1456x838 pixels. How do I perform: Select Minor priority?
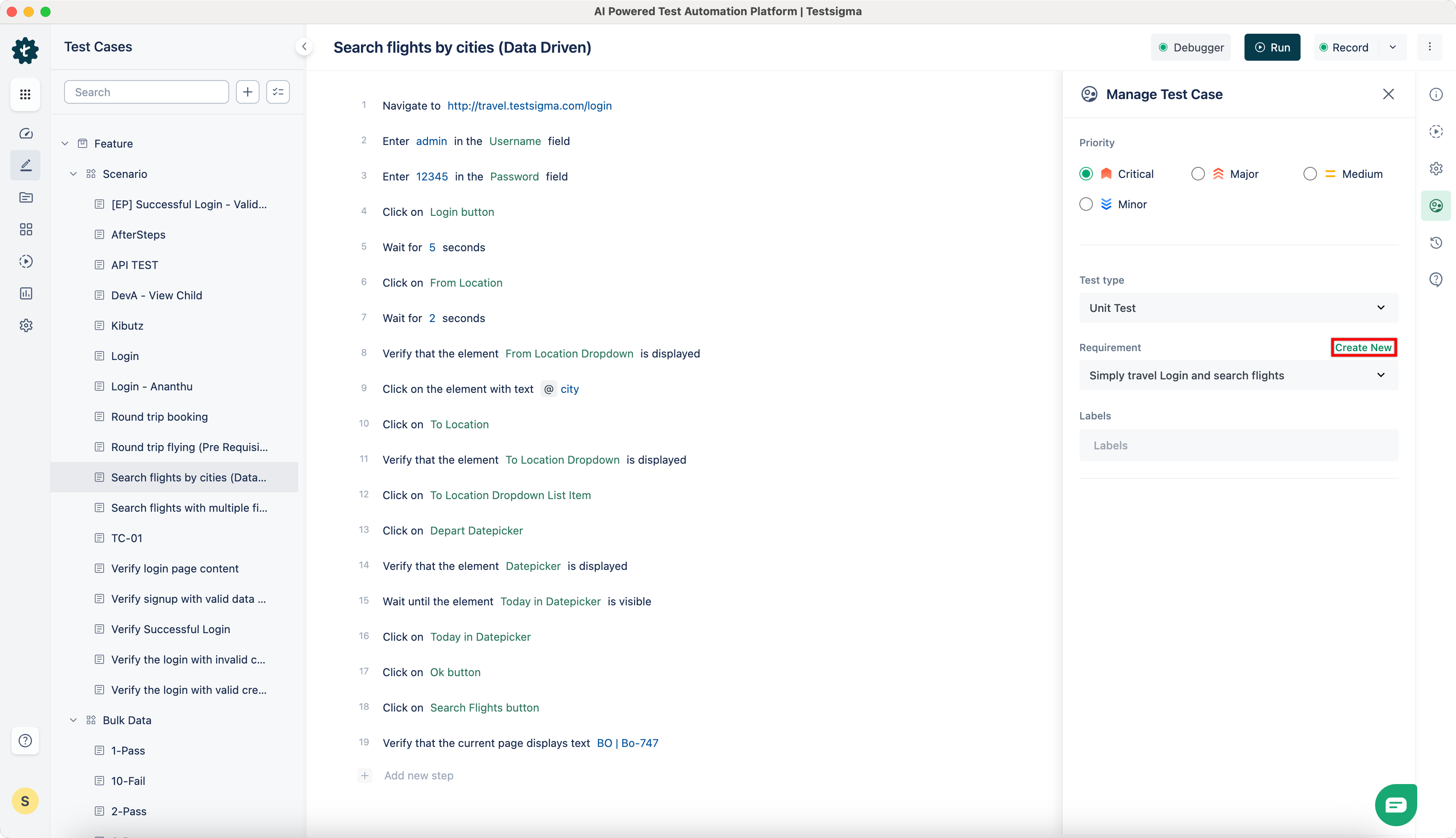(x=1086, y=204)
